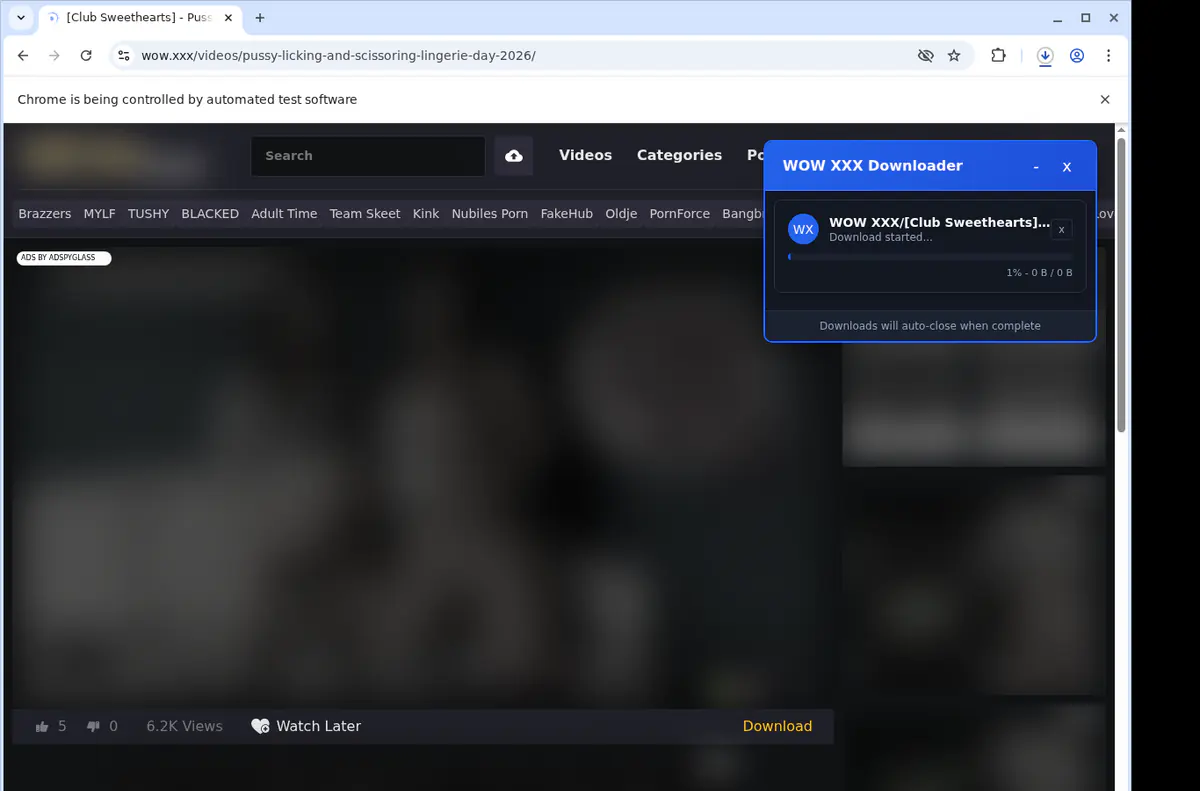This screenshot has width=1200, height=791.
Task: Click the thumbs up like icon
Action: point(42,727)
